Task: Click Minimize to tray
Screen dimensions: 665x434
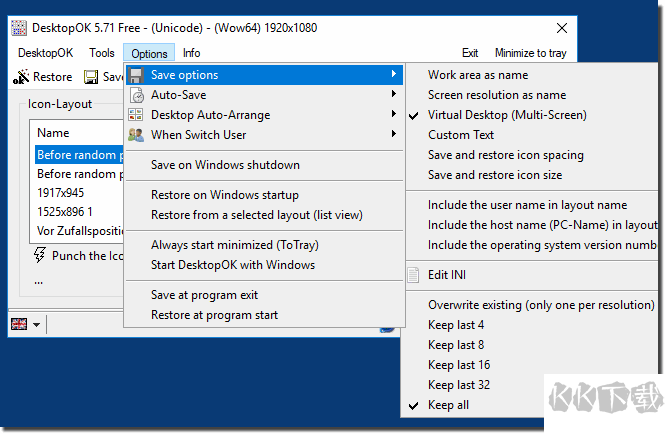Action: [x=531, y=53]
